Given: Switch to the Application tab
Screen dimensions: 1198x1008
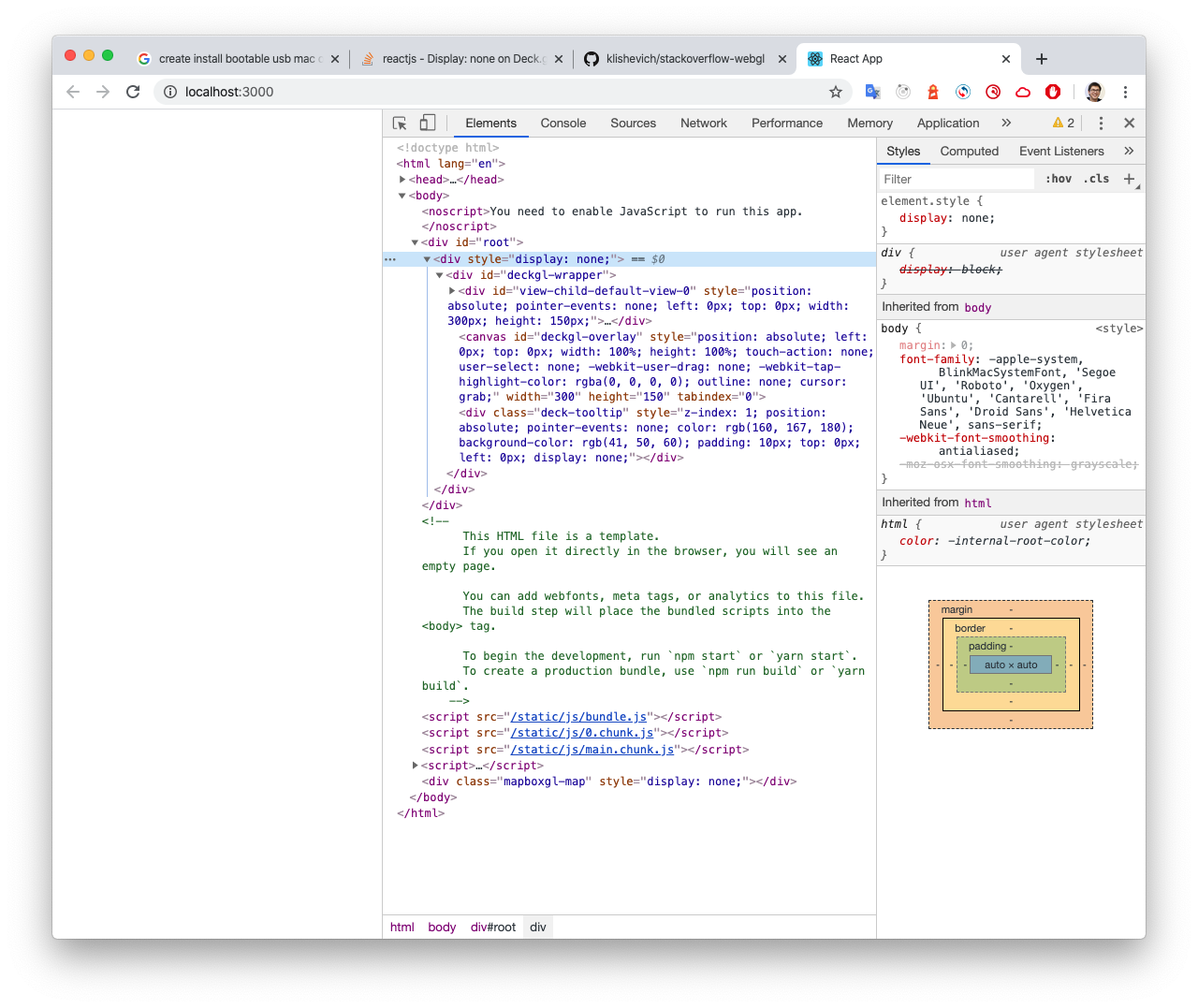Looking at the screenshot, I should pyautogui.click(x=948, y=124).
